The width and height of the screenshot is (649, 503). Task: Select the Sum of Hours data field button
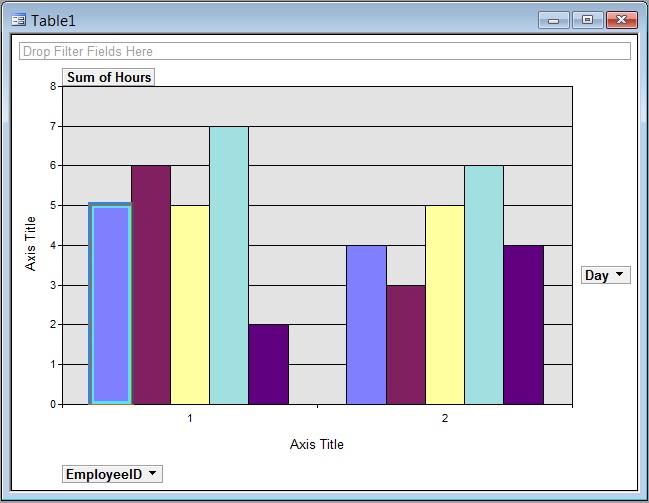[x=108, y=77]
